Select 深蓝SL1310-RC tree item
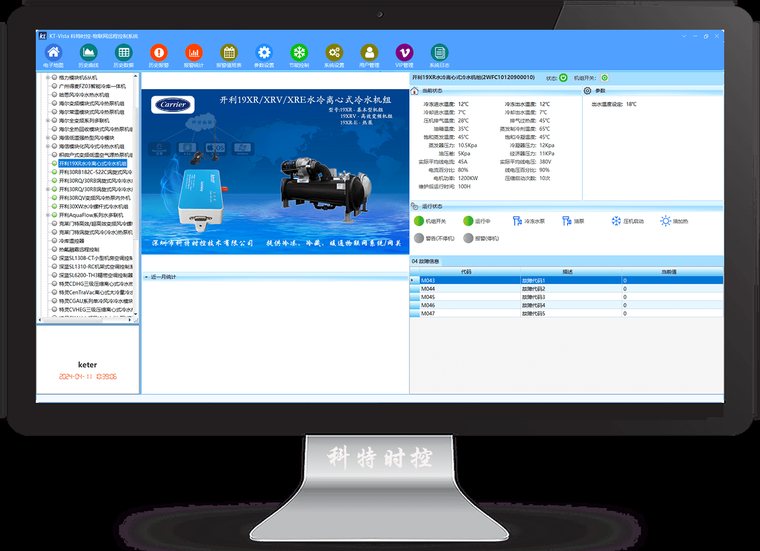 [x=95, y=267]
